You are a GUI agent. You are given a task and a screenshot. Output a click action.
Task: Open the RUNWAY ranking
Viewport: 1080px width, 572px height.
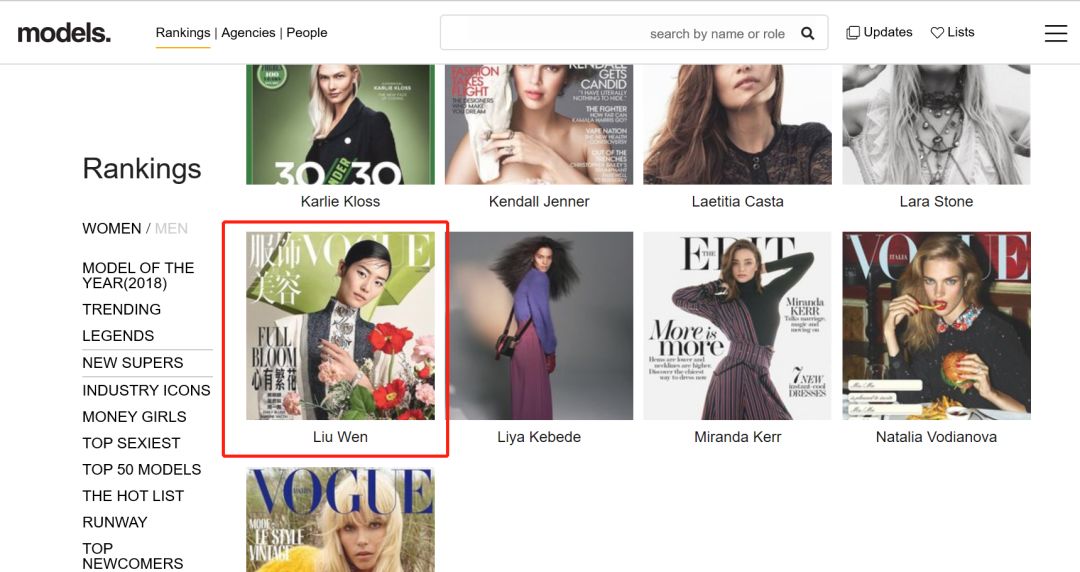[x=114, y=522]
